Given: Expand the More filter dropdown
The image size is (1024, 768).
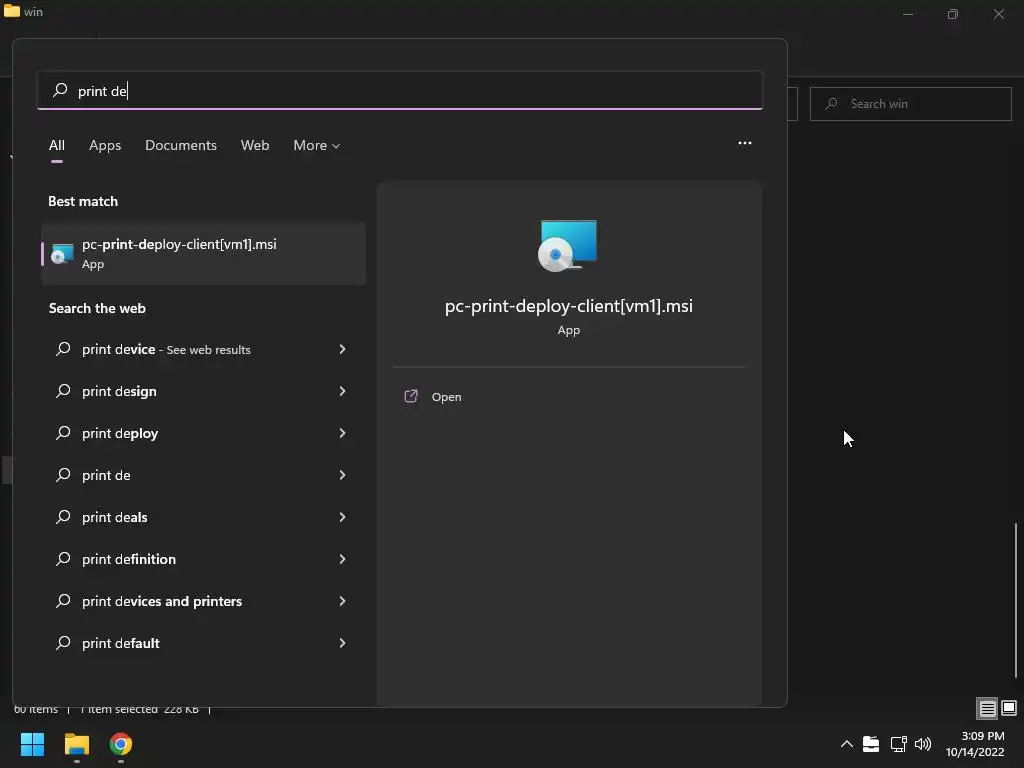Looking at the screenshot, I should pyautogui.click(x=317, y=146).
